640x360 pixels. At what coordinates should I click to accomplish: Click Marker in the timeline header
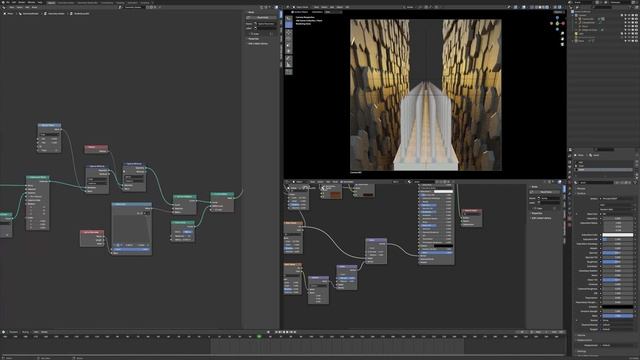44,332
